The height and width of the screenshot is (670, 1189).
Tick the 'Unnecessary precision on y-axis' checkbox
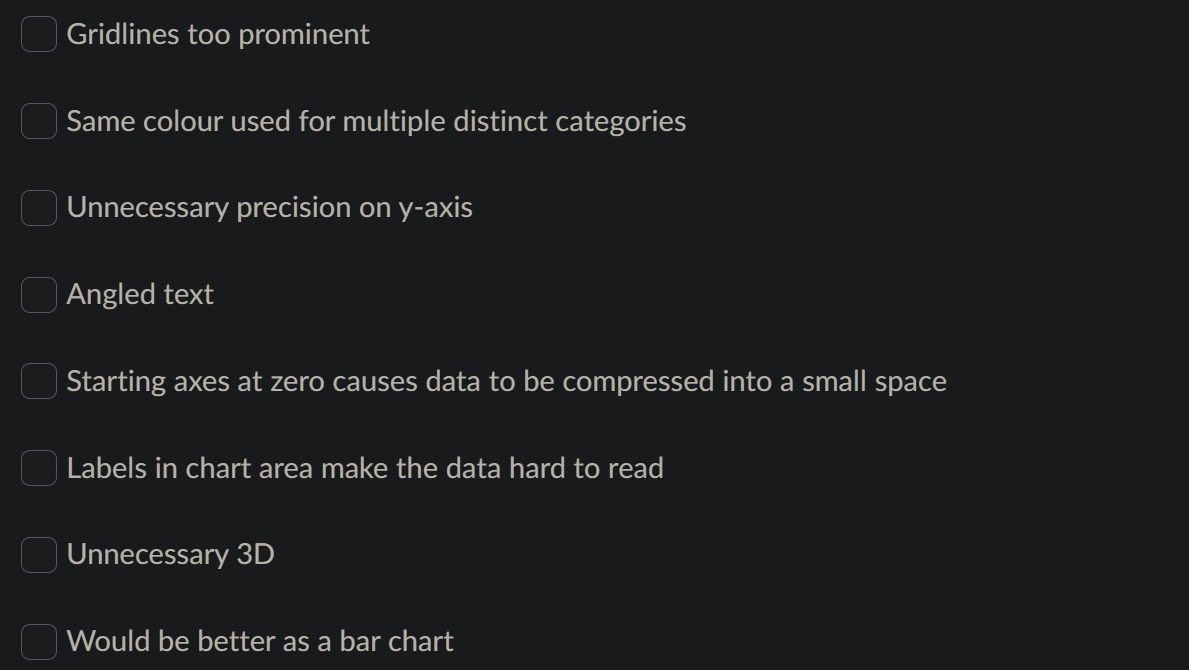(x=38, y=208)
